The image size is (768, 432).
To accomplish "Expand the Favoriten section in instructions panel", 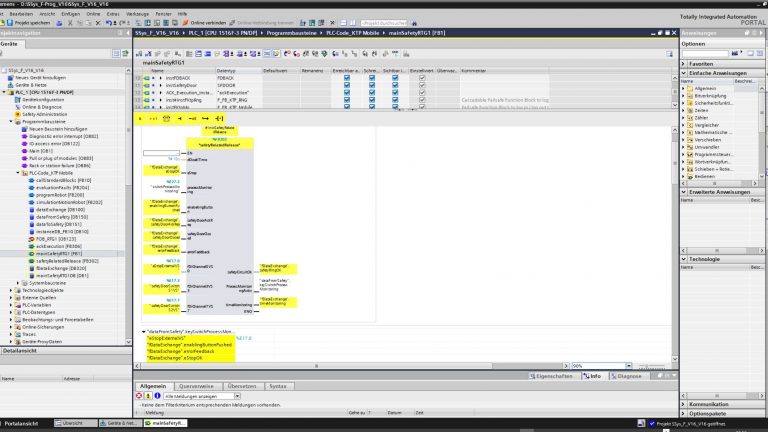I will click(684, 64).
